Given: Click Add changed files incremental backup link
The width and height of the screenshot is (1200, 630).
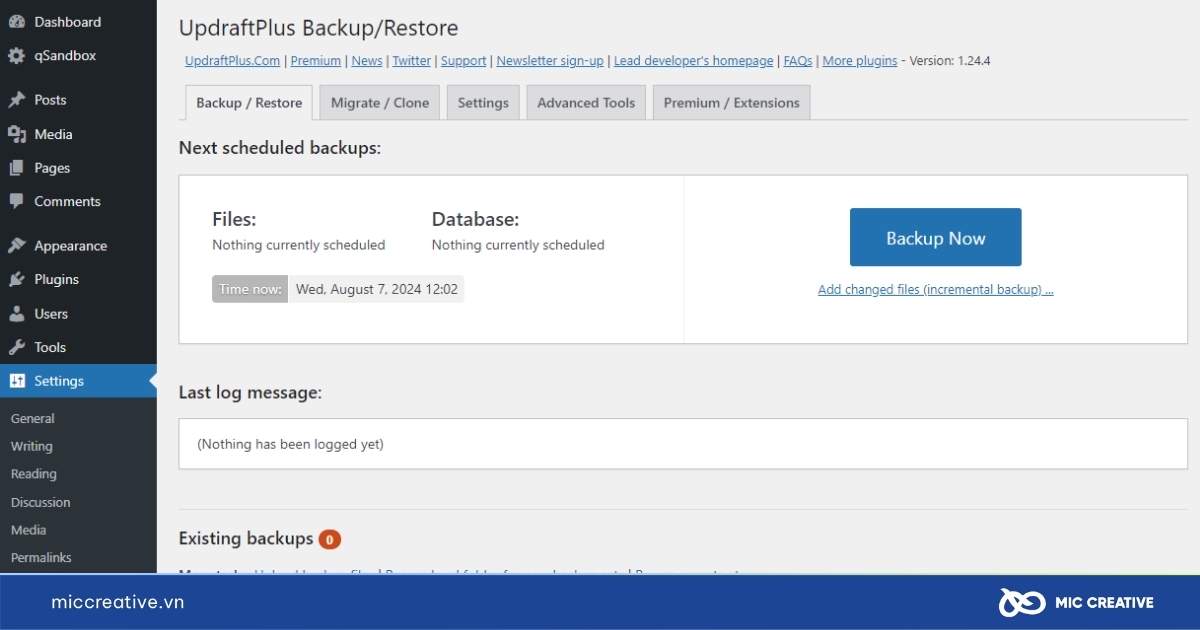Looking at the screenshot, I should click(936, 290).
